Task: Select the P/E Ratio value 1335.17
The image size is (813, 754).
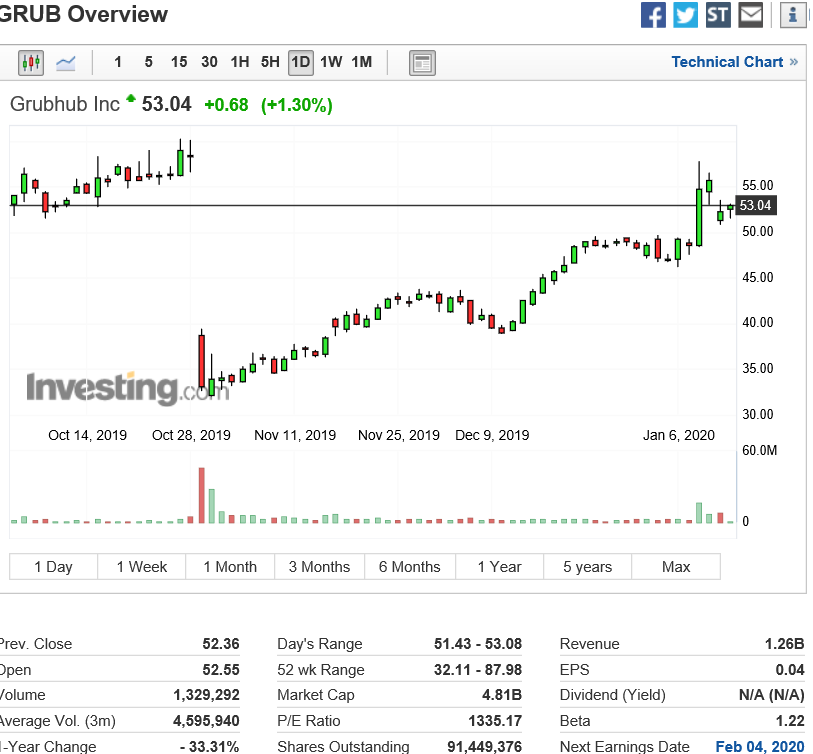Action: [x=495, y=721]
